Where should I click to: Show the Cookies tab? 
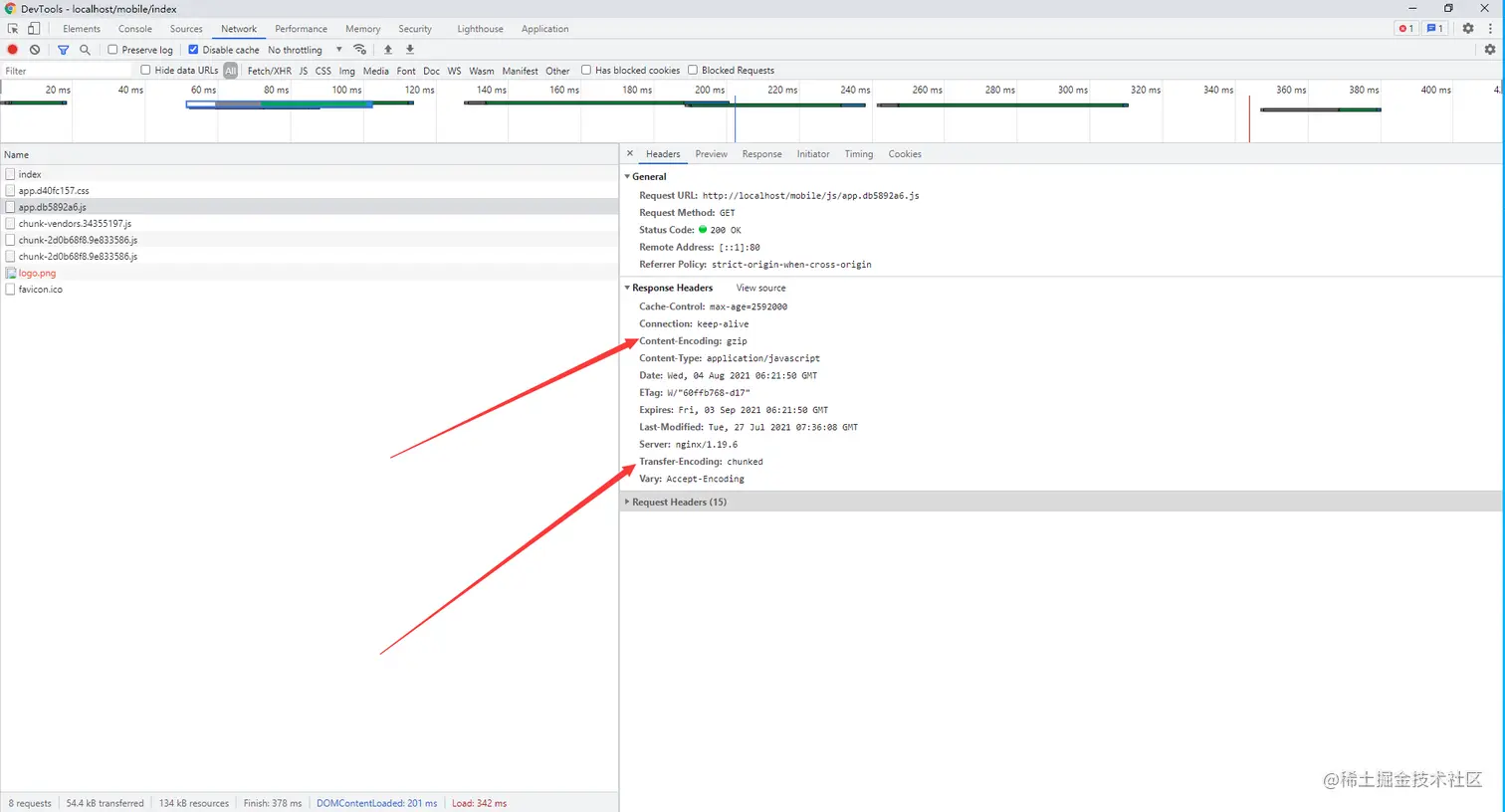(905, 154)
